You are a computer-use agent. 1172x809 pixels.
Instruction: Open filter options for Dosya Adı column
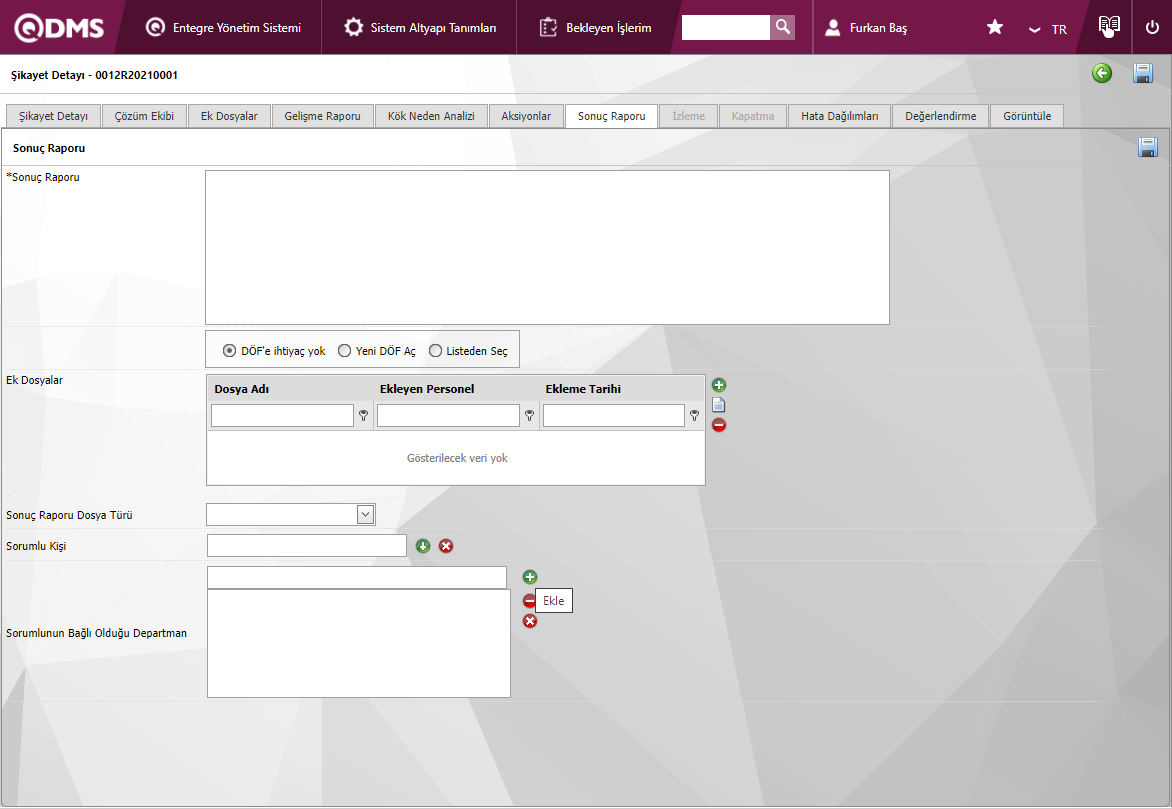363,415
